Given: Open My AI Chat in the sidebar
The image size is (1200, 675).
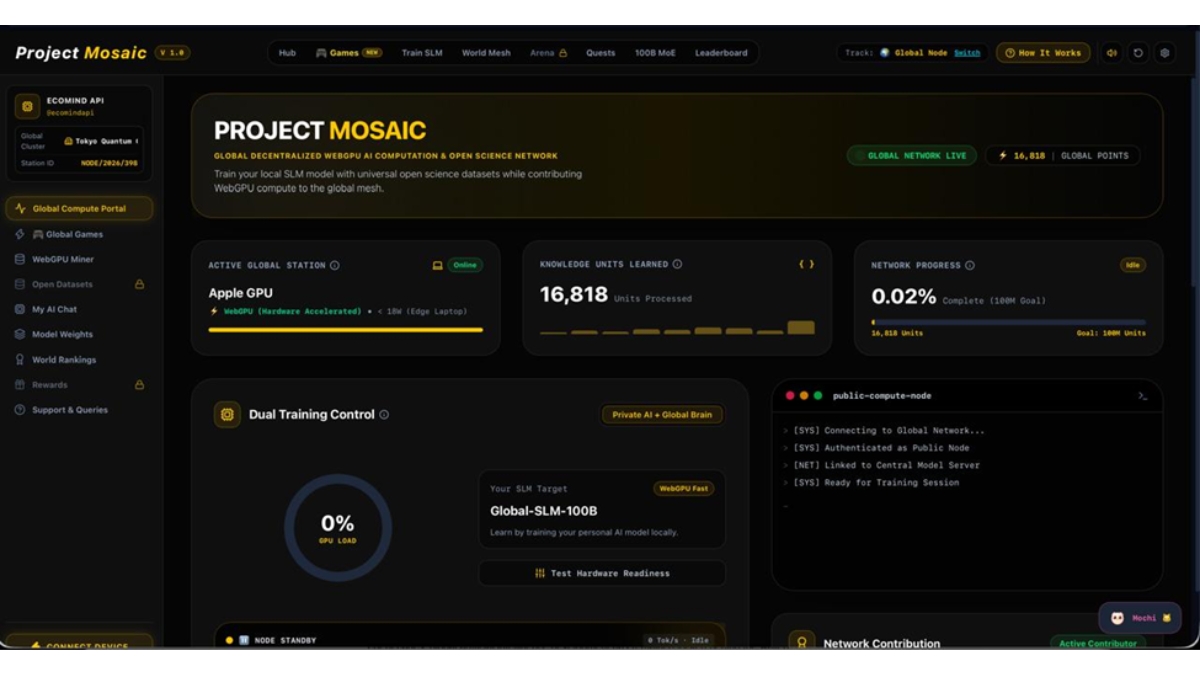Looking at the screenshot, I should (79, 309).
